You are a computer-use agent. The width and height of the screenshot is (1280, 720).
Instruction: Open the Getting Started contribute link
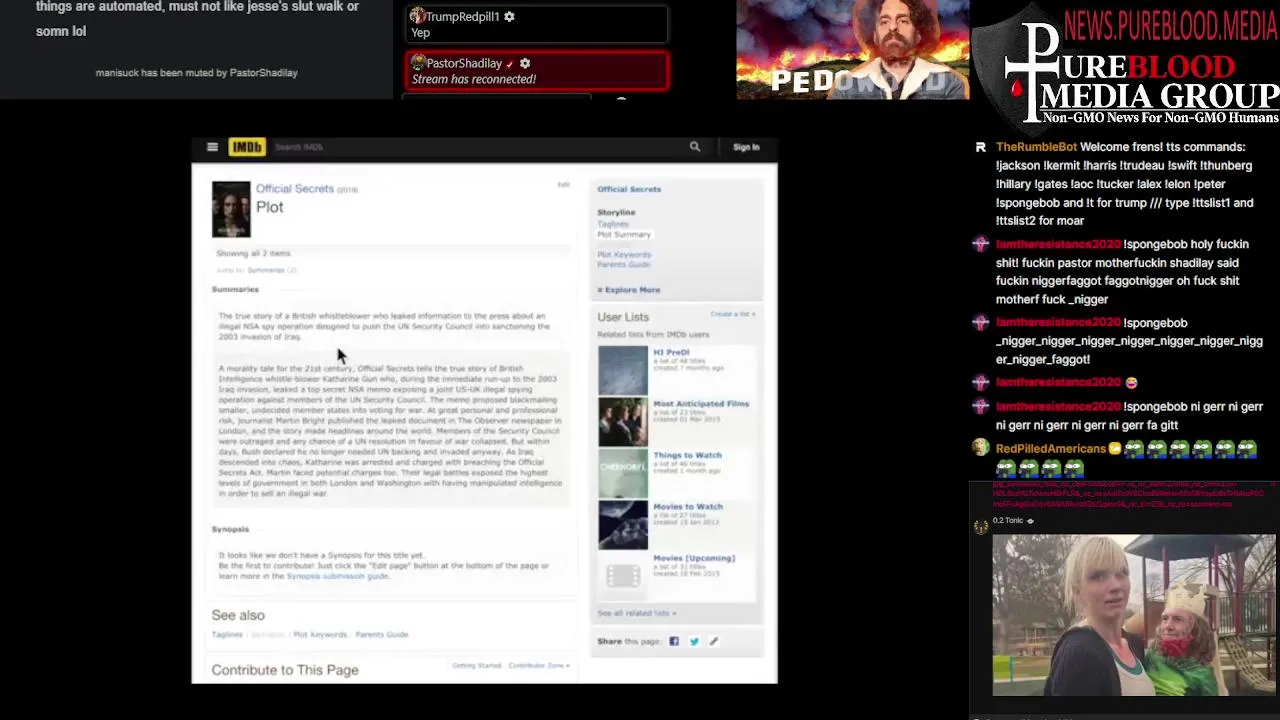[476, 665]
